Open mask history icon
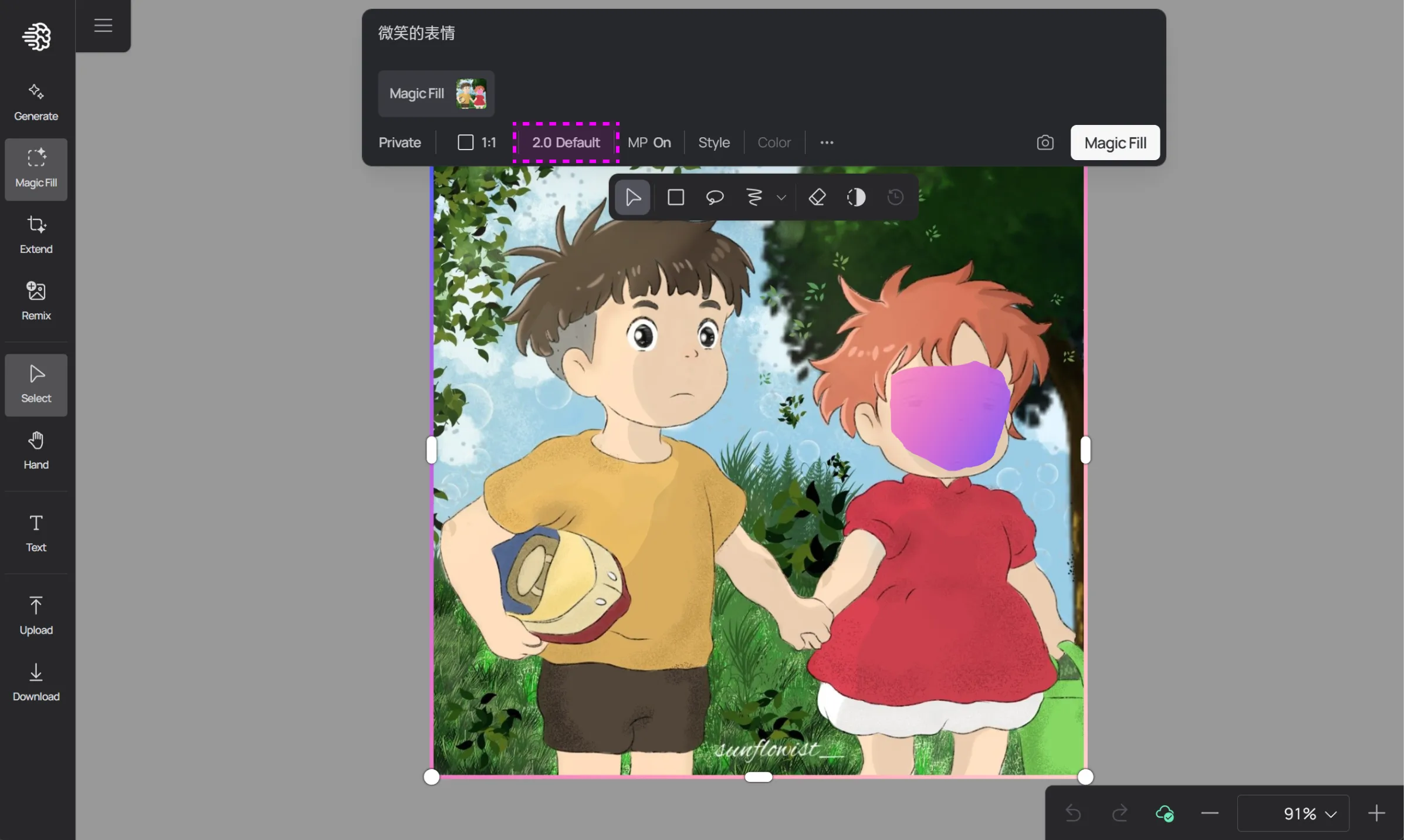This screenshot has height=840, width=1408. pyautogui.click(x=895, y=198)
